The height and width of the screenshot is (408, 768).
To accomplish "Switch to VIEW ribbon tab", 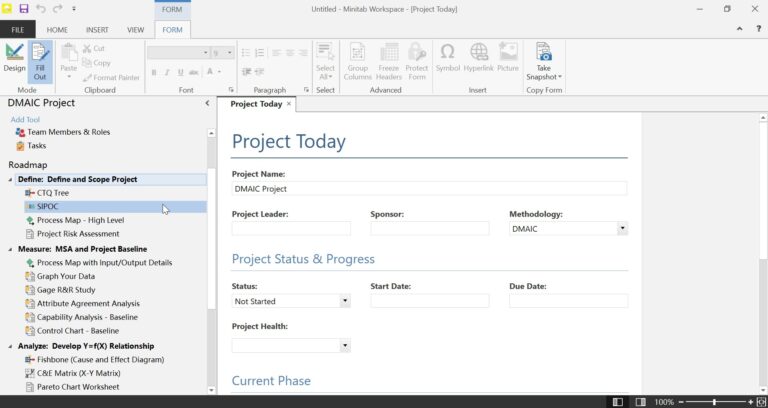I will click(x=136, y=30).
